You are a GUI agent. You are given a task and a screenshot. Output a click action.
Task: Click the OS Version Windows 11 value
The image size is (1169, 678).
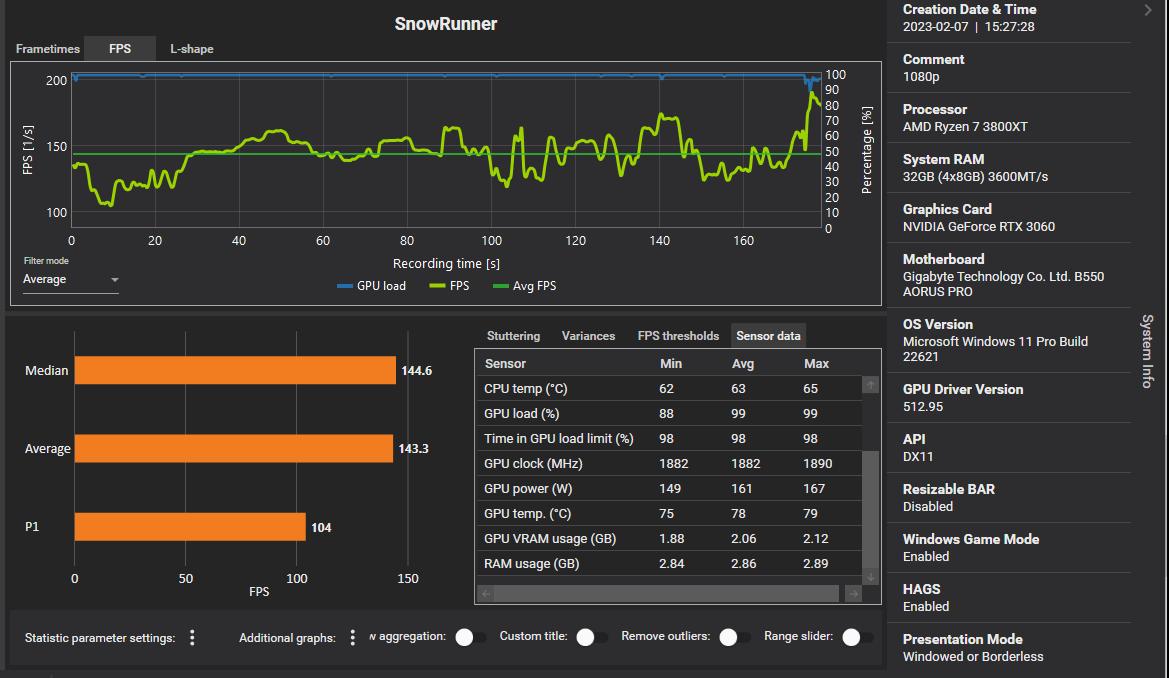click(995, 348)
